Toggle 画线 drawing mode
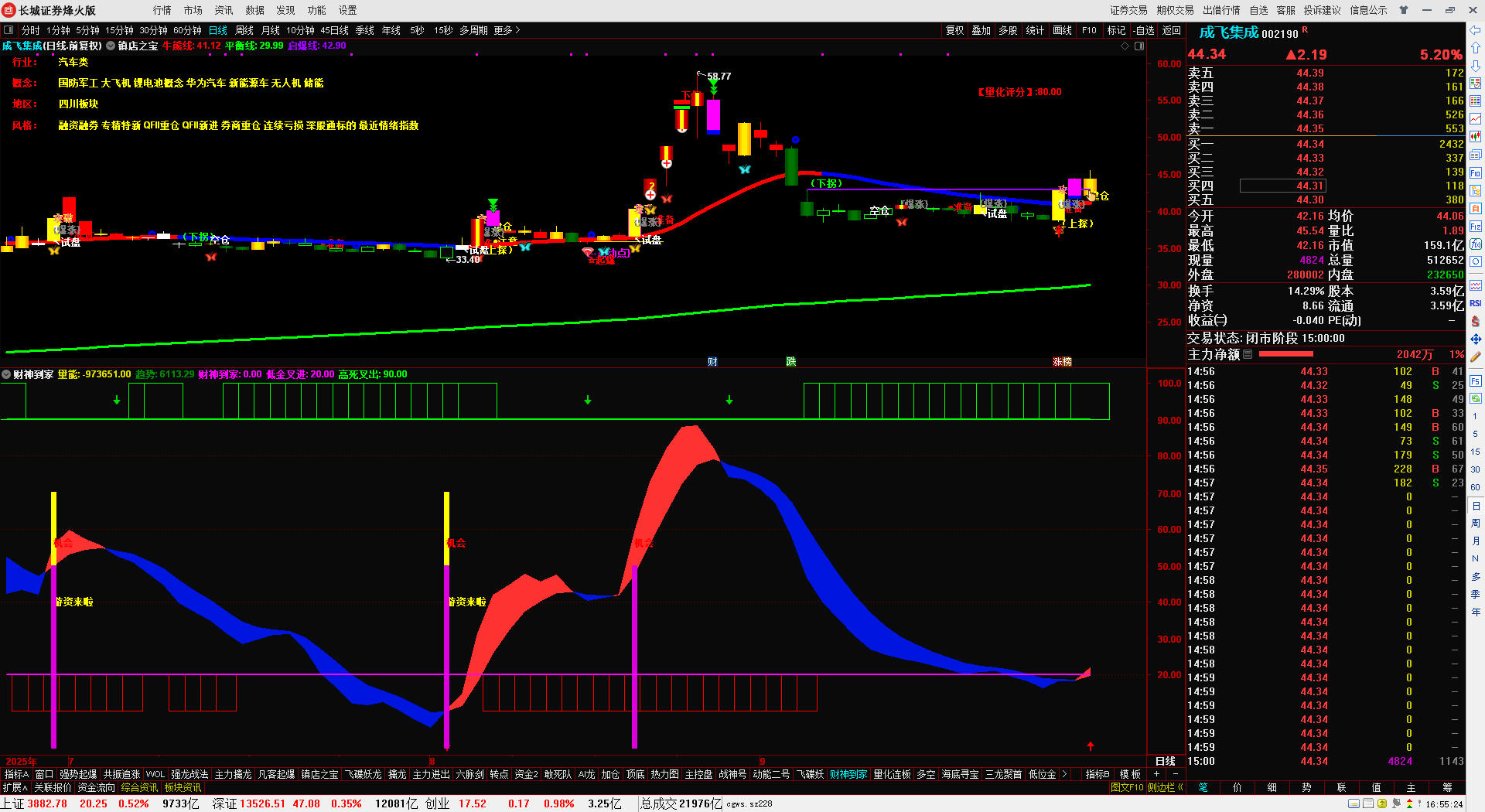 pos(1063,30)
